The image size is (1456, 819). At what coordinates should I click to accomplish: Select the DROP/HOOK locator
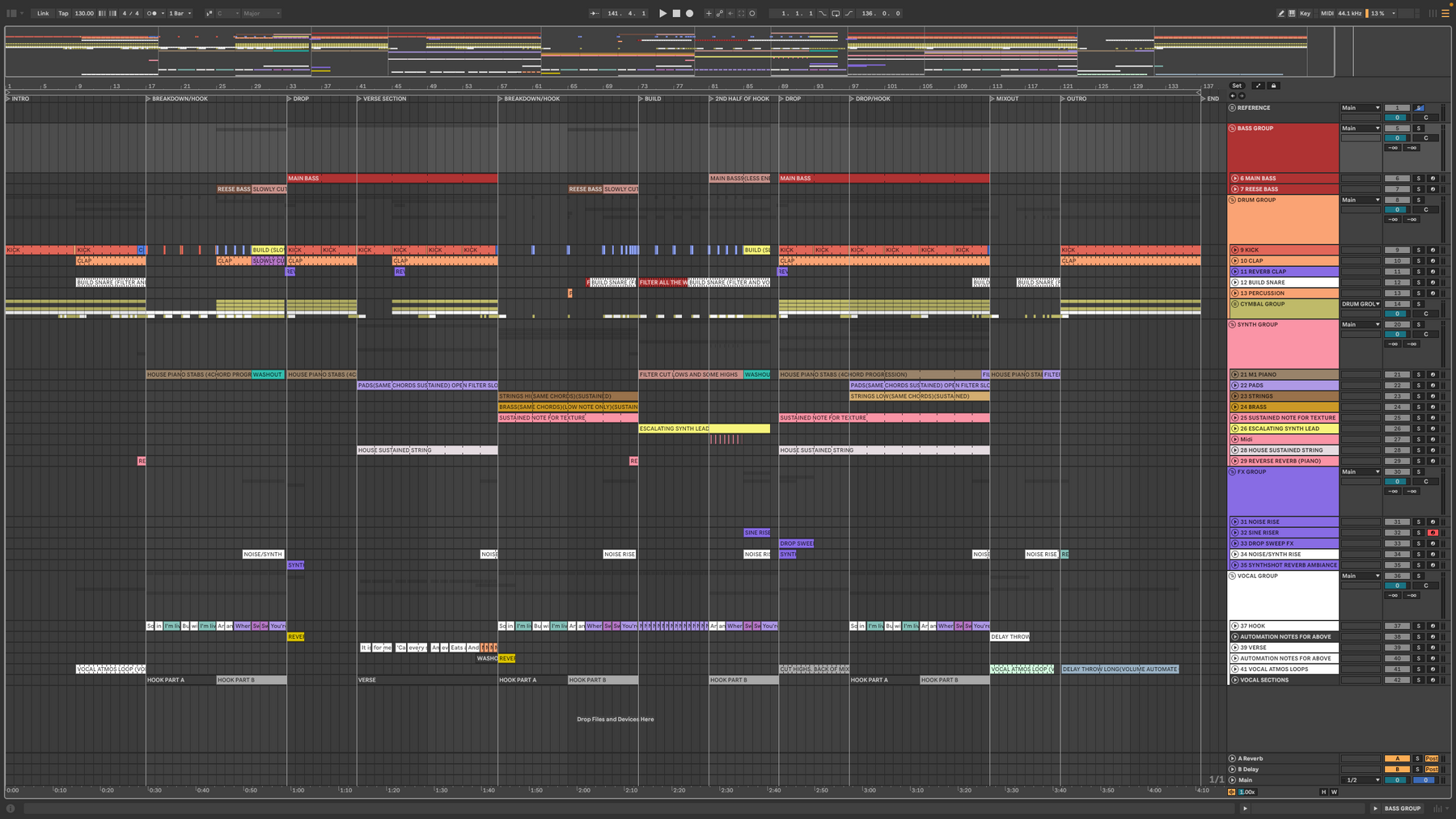click(x=872, y=99)
